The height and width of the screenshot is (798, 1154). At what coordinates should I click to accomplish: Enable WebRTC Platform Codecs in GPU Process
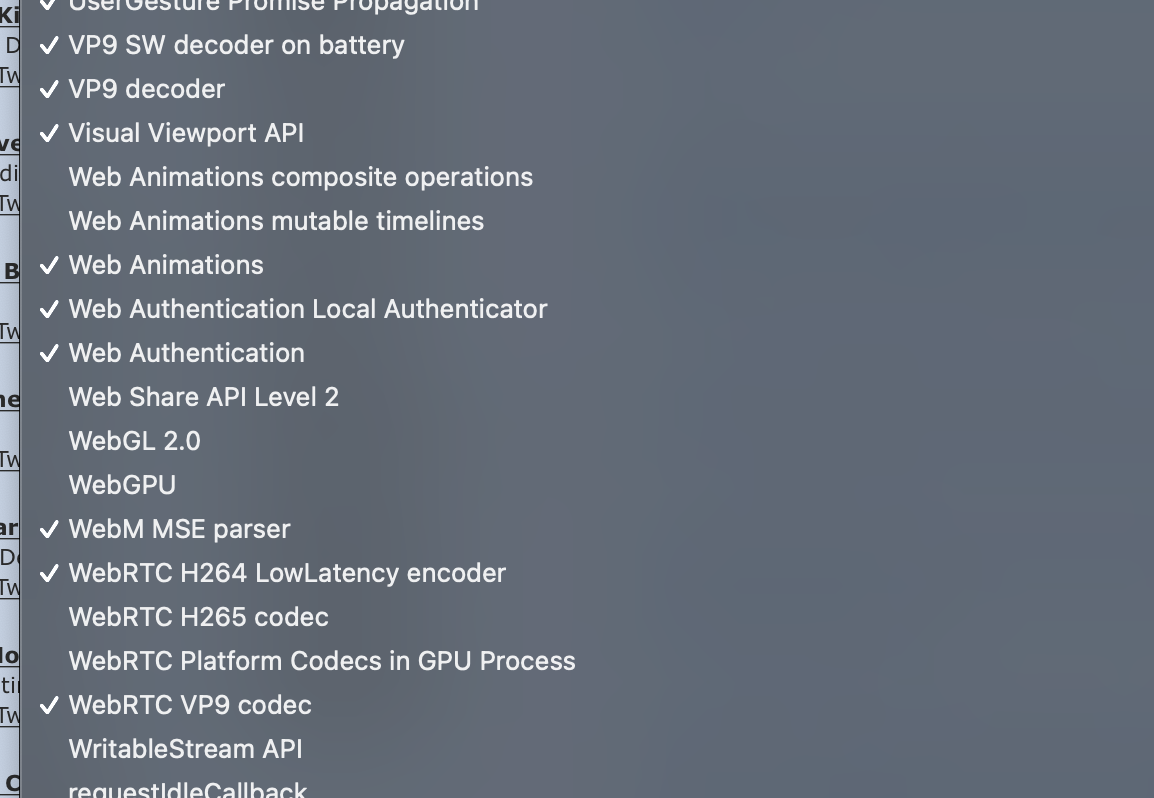tap(322, 661)
